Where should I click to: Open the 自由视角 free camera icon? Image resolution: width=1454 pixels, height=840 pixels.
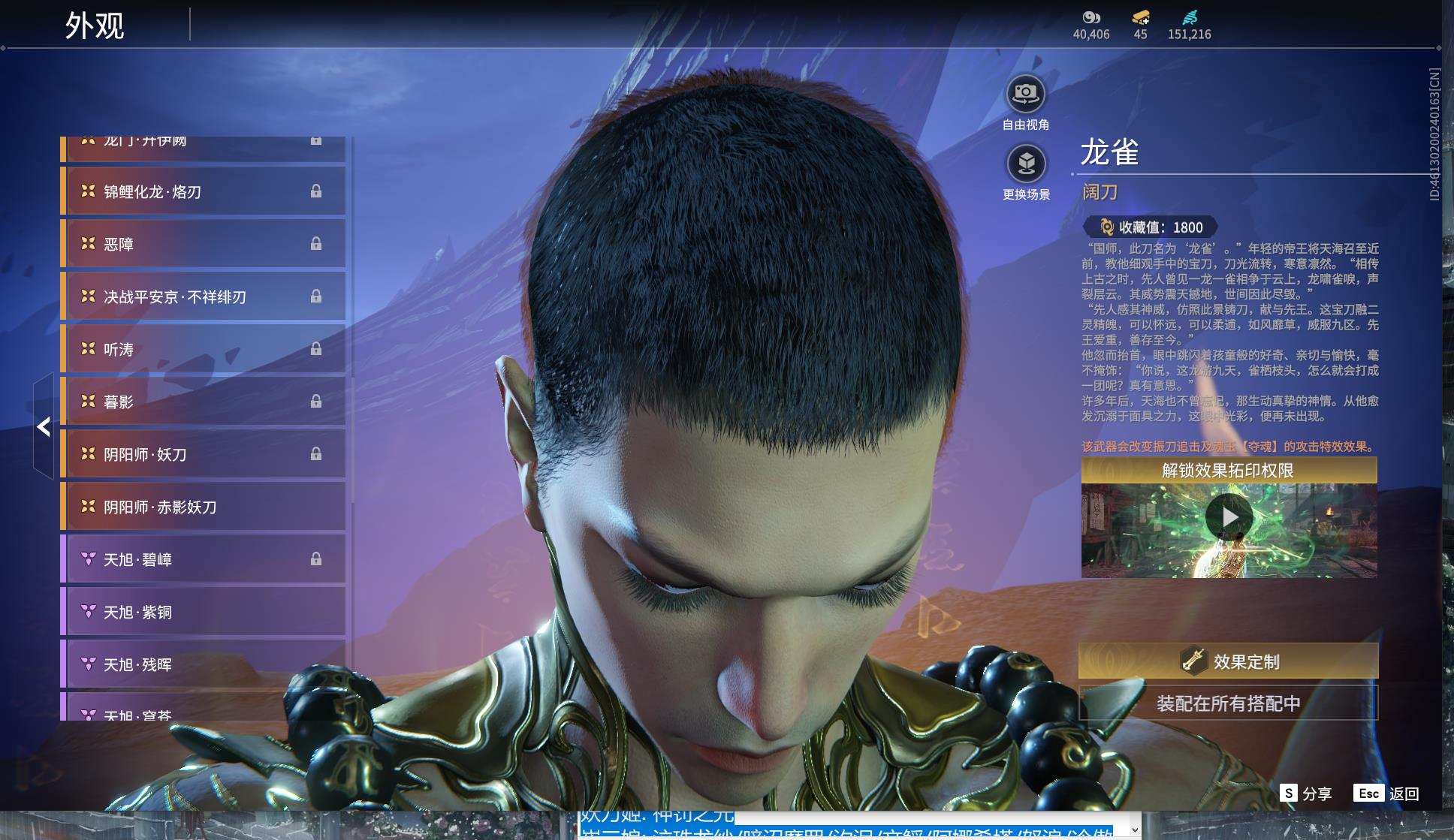1026,94
